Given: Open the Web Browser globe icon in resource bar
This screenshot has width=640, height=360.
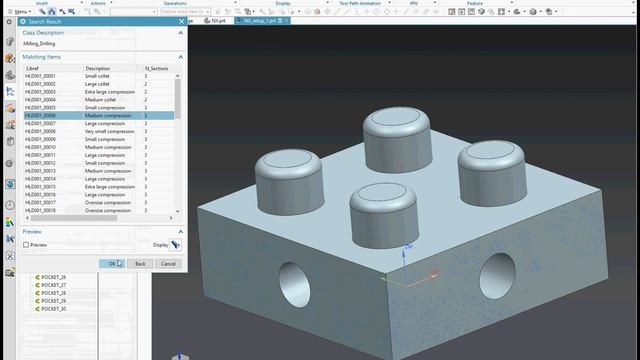Looking at the screenshot, I should pos(10,184).
